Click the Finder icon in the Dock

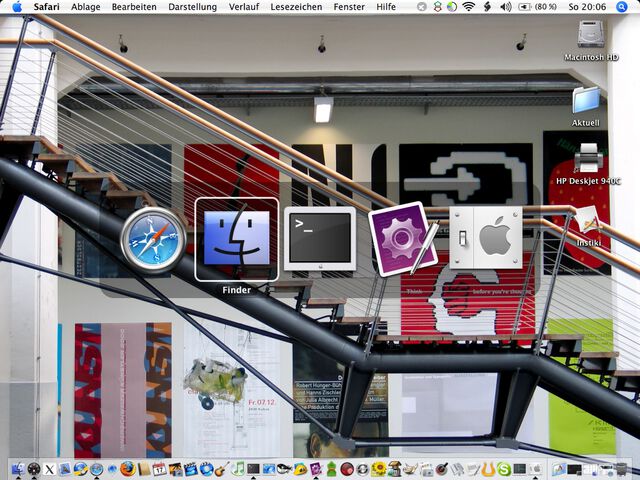[18, 469]
